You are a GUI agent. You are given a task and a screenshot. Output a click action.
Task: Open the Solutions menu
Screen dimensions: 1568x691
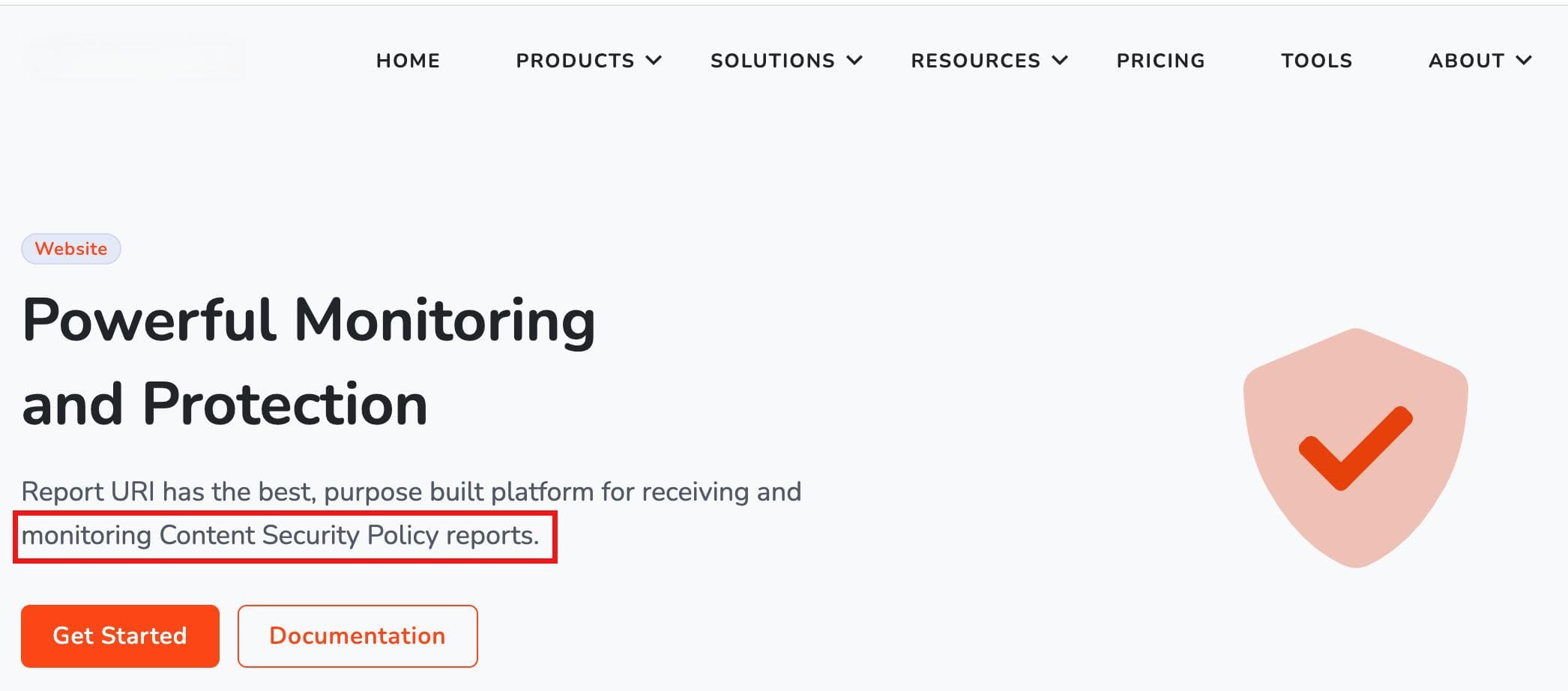pos(773,61)
